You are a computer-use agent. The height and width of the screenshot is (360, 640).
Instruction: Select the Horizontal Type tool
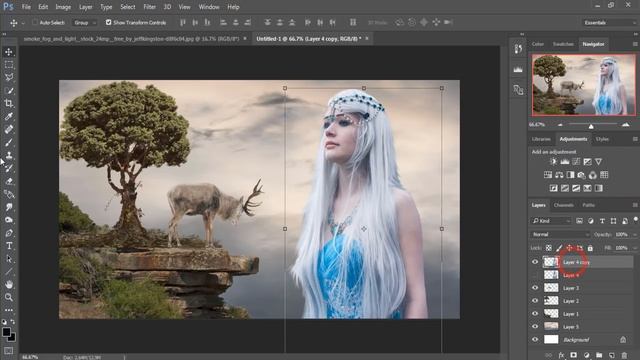[9, 246]
